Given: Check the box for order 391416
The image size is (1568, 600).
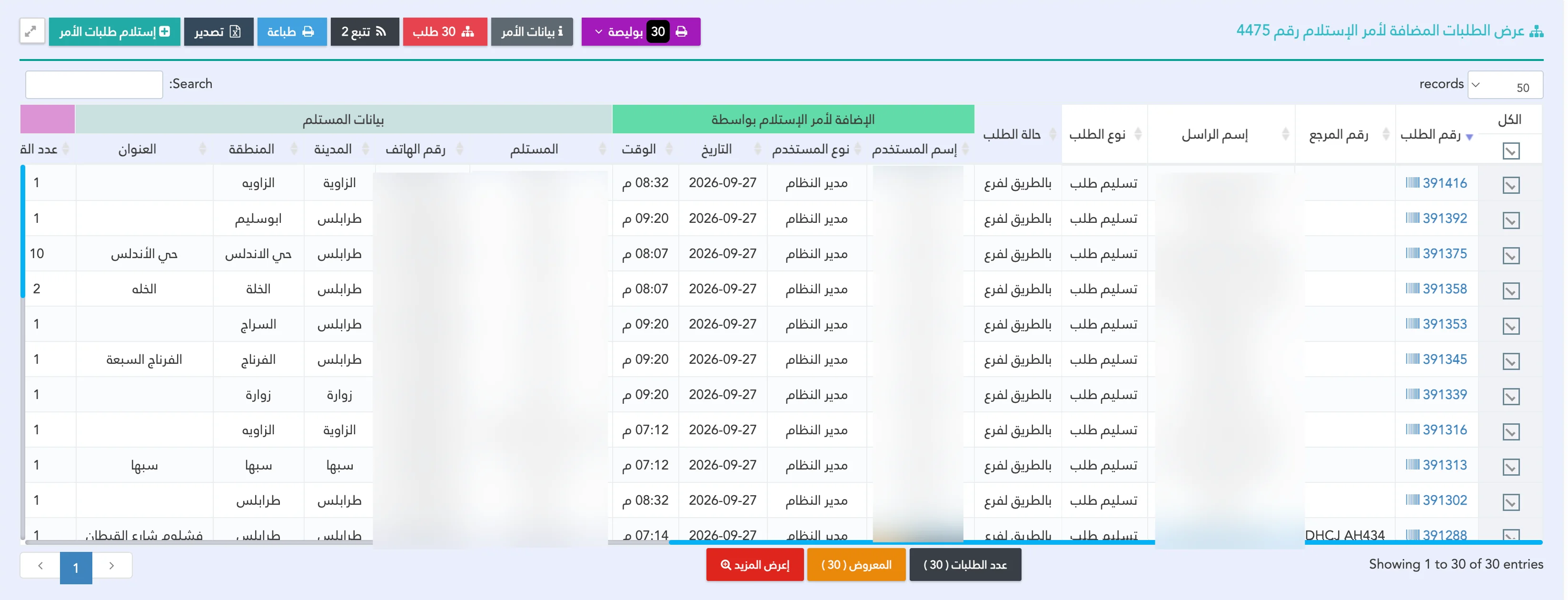Looking at the screenshot, I should pyautogui.click(x=1511, y=185).
